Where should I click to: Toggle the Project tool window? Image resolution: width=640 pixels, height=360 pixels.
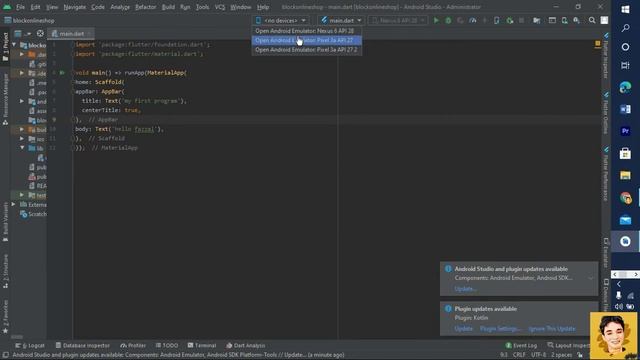coord(5,47)
